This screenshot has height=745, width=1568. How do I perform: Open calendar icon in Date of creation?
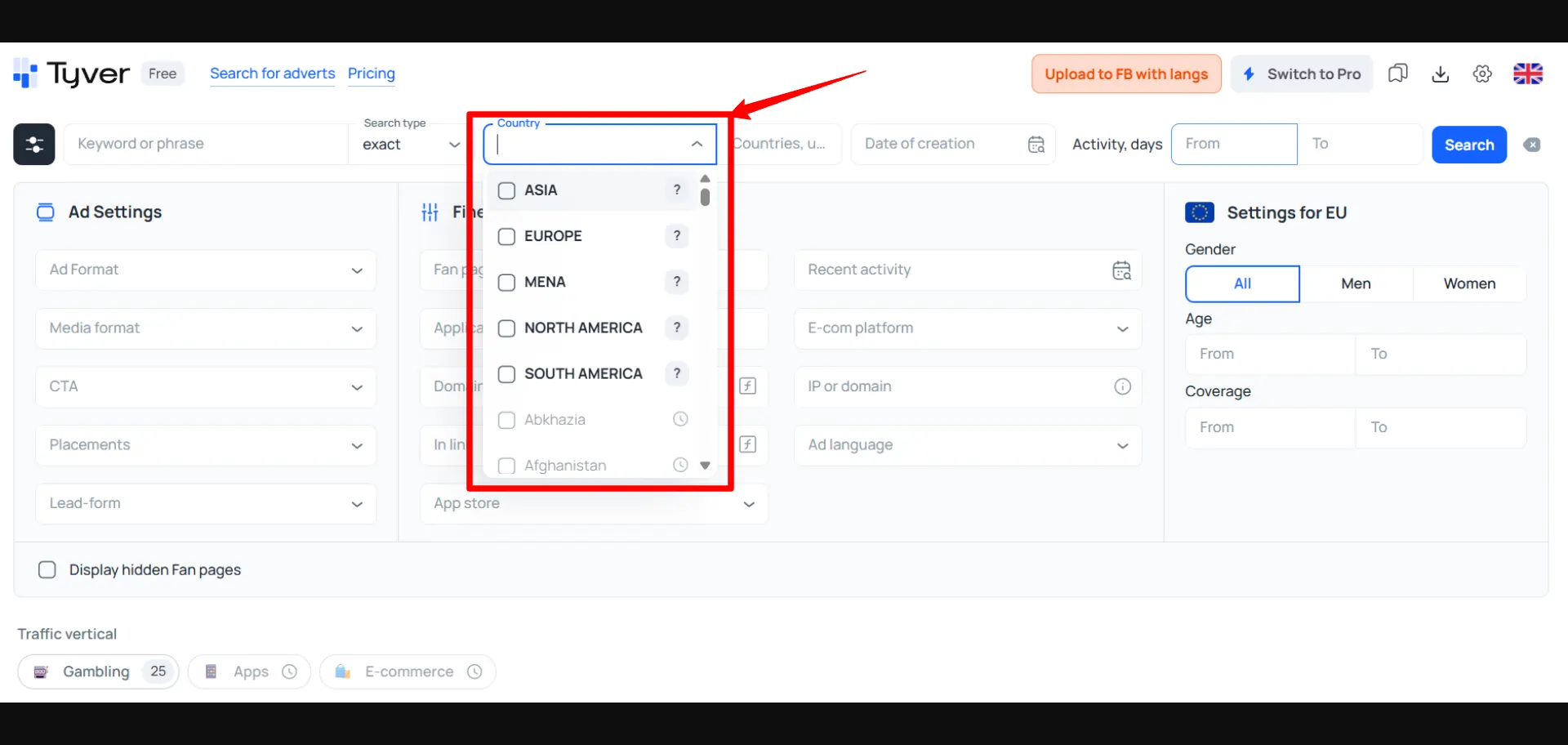tap(1036, 145)
